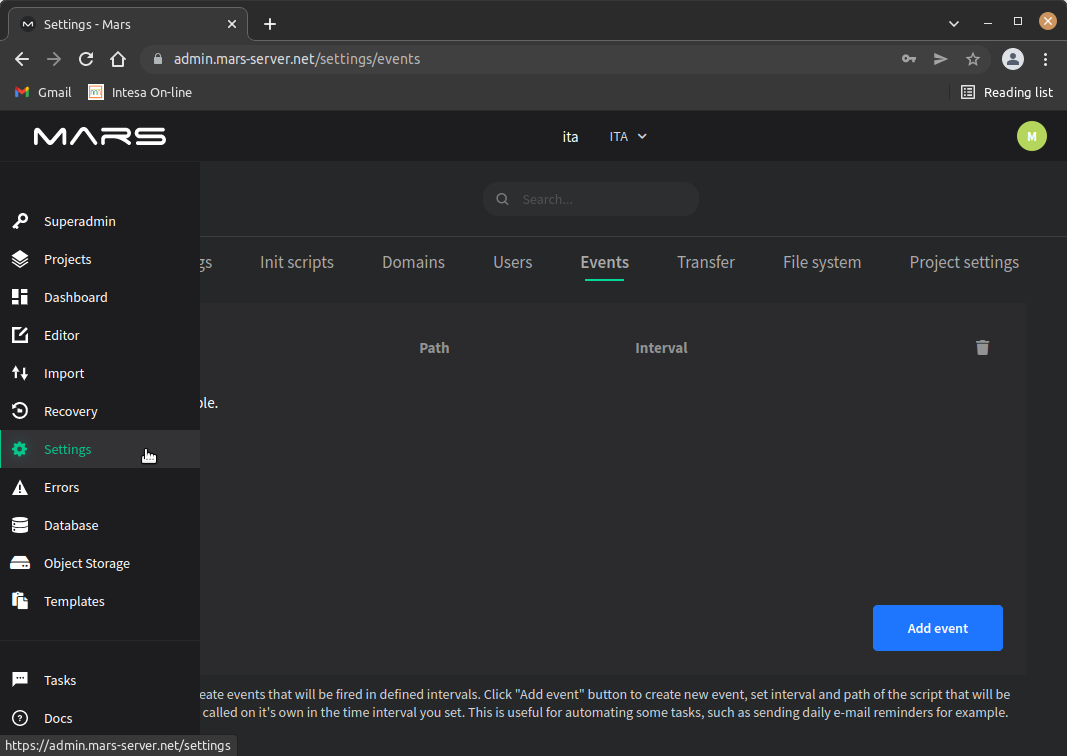Open Chrome's tab search chevron
Image resolution: width=1067 pixels, height=756 pixels.
coord(953,22)
